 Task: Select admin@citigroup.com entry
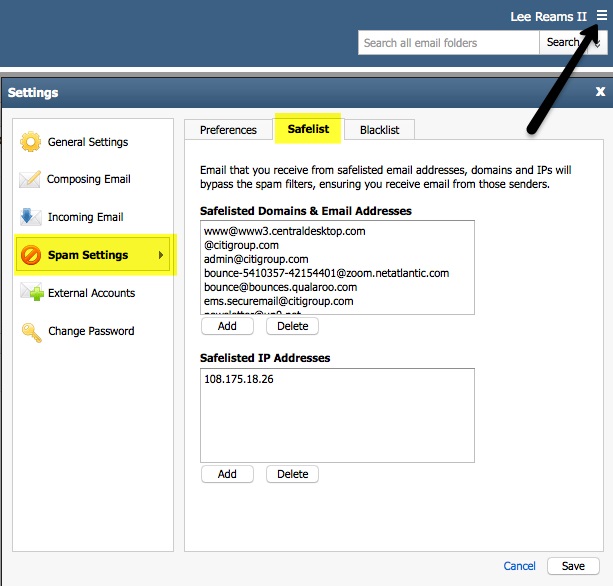pyautogui.click(x=256, y=259)
